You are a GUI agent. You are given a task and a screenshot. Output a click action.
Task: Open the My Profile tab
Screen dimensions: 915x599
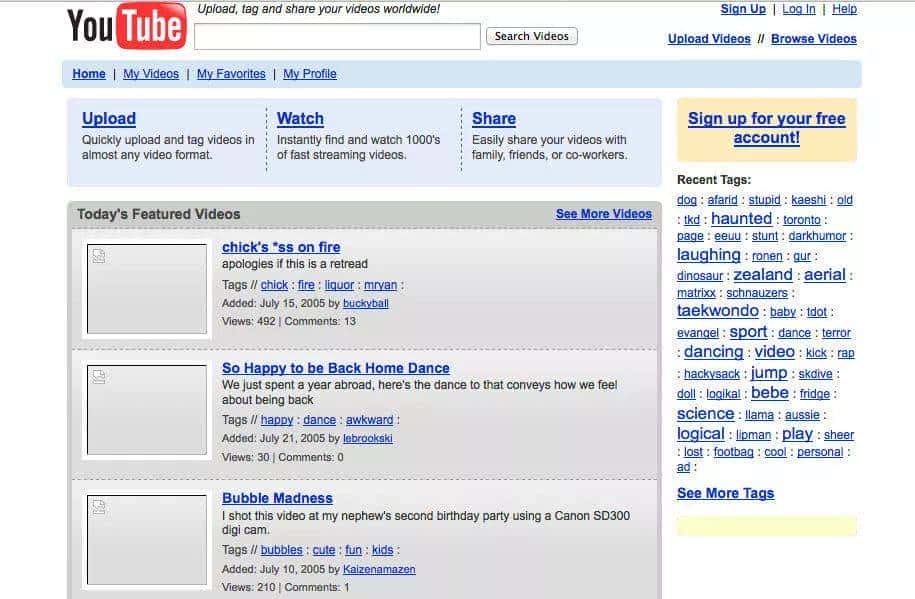[310, 74]
